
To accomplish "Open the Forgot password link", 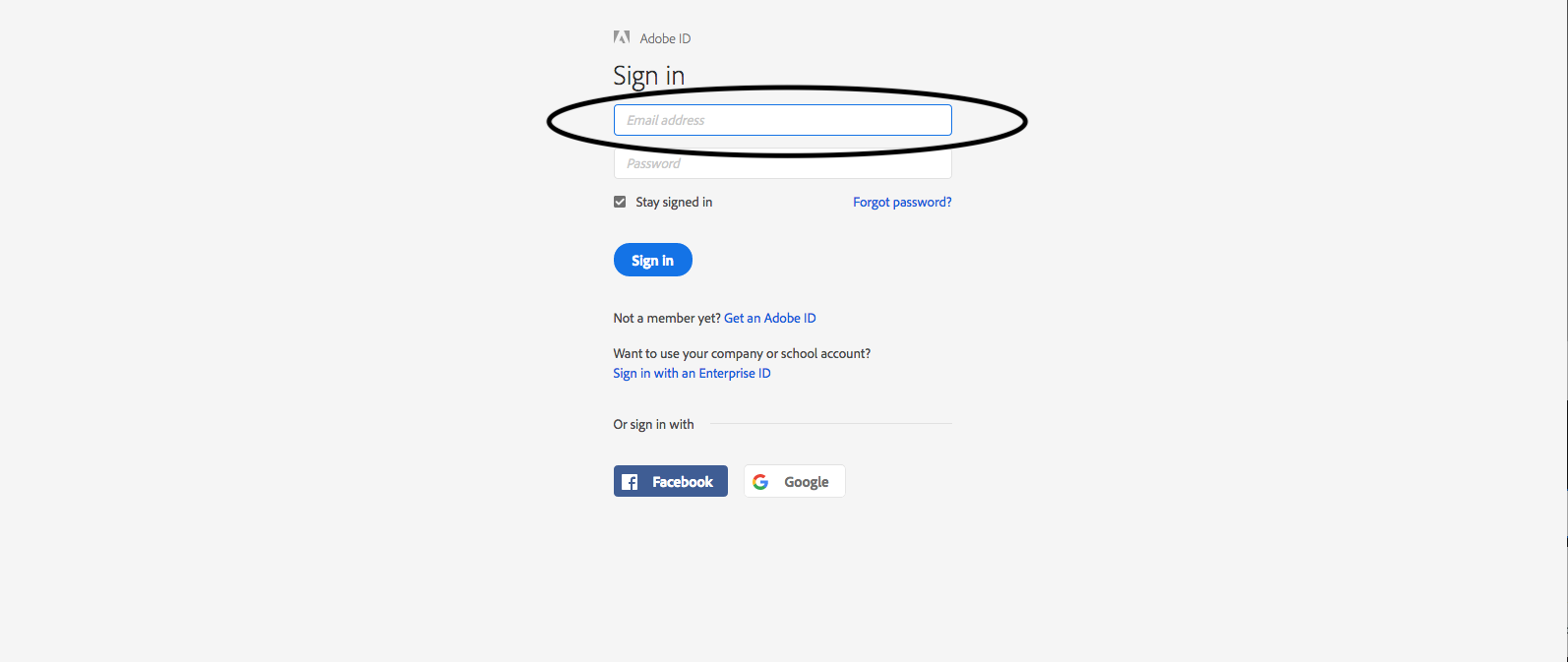I will click(902, 203).
